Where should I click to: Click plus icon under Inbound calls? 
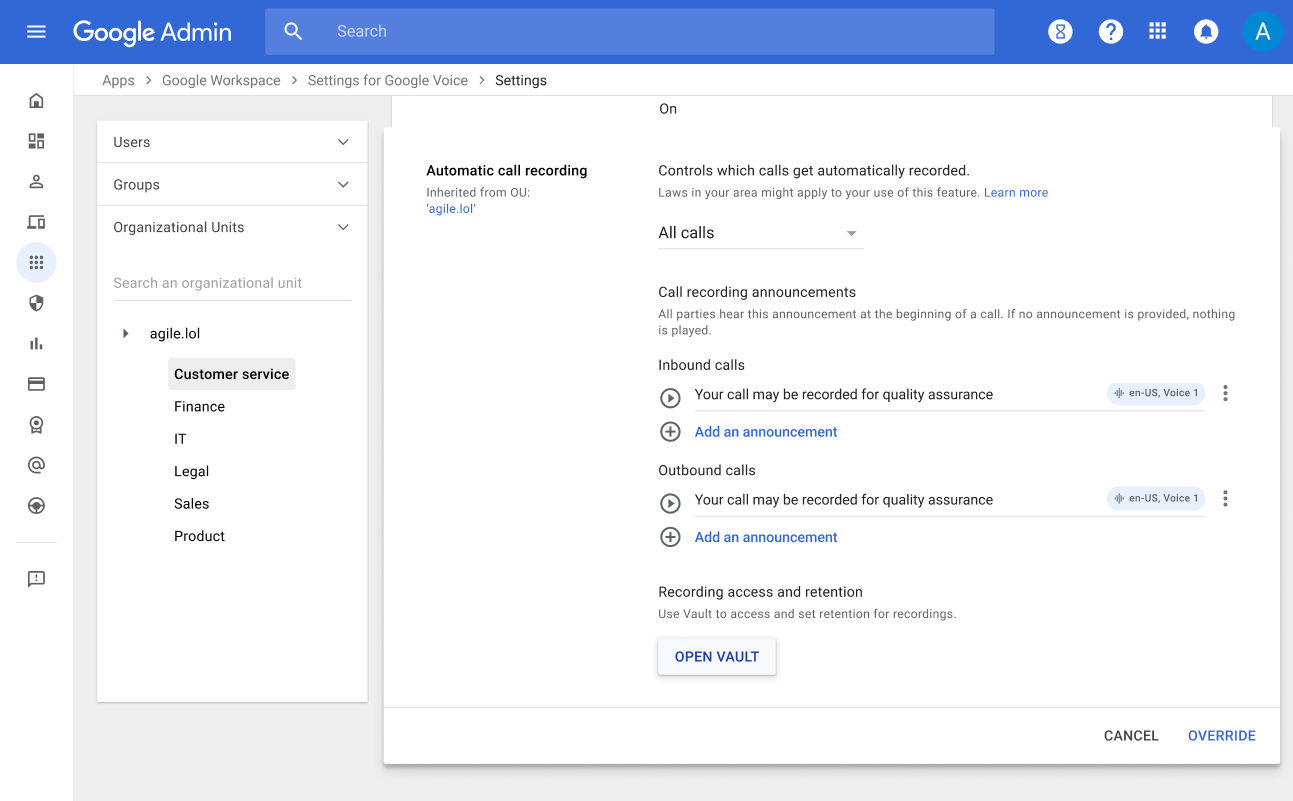[x=670, y=432]
